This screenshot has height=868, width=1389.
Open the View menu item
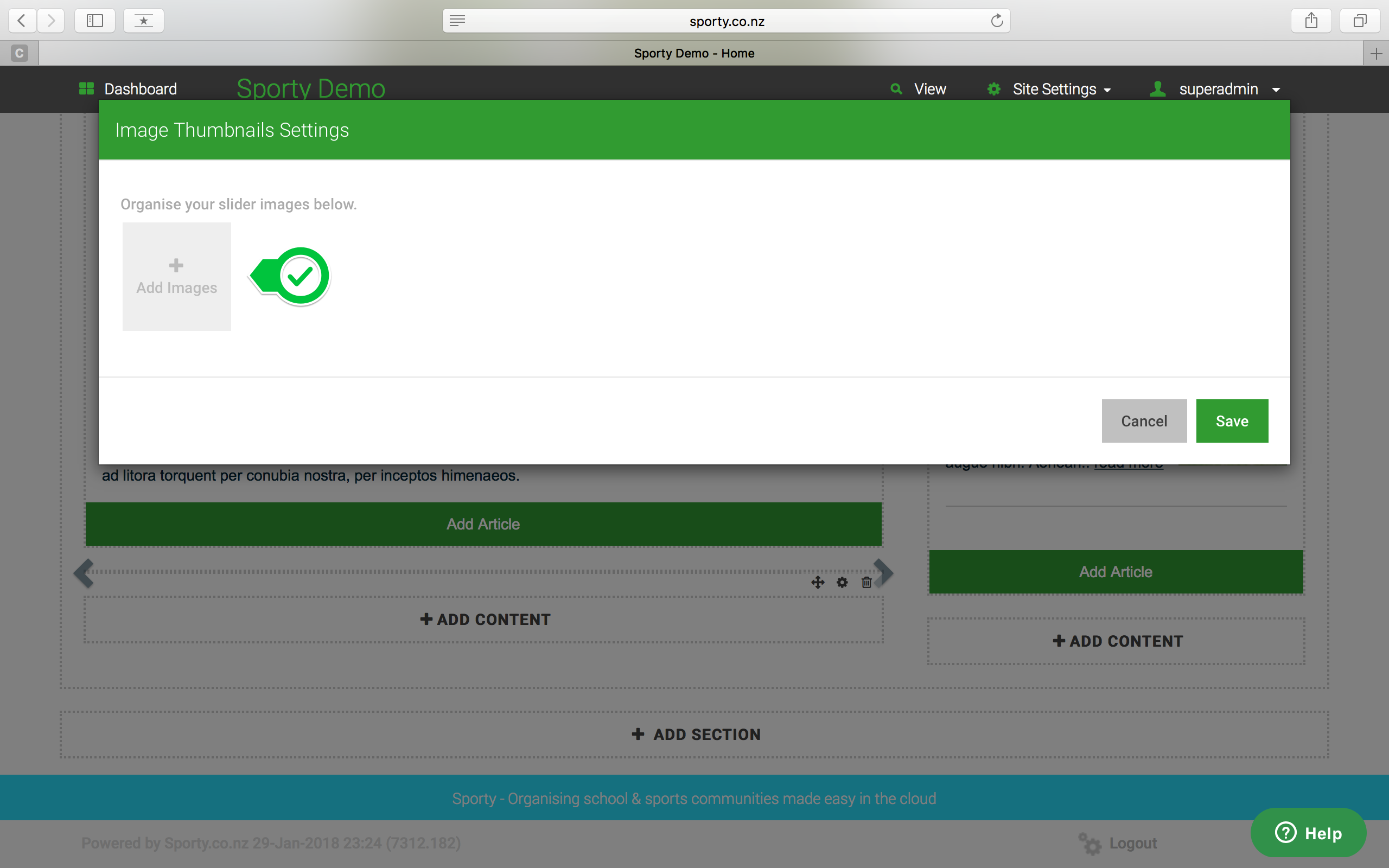[x=930, y=89]
